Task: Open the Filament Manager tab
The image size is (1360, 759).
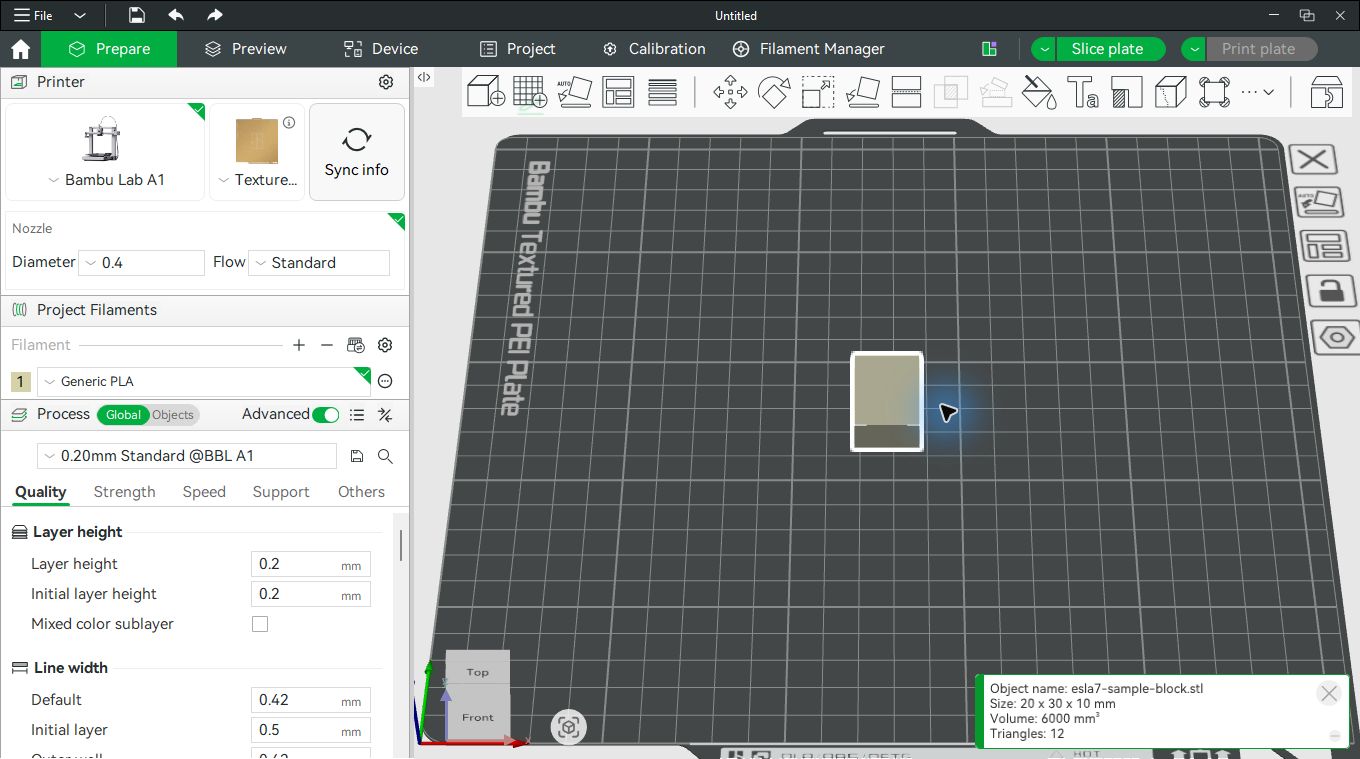Action: pos(809,49)
